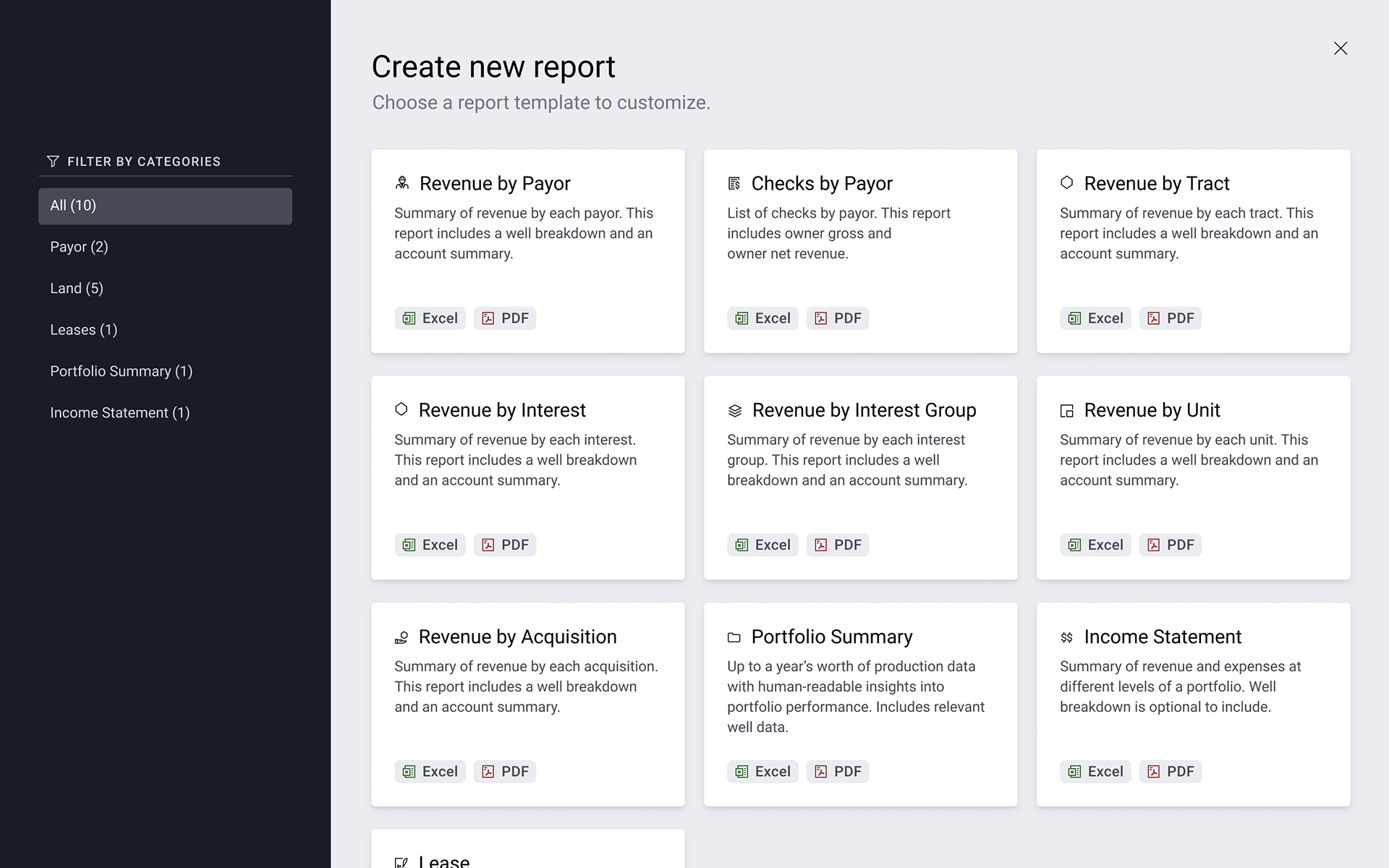Open the Revenue by Interest Group title
The width and height of the screenshot is (1389, 868).
tap(864, 410)
